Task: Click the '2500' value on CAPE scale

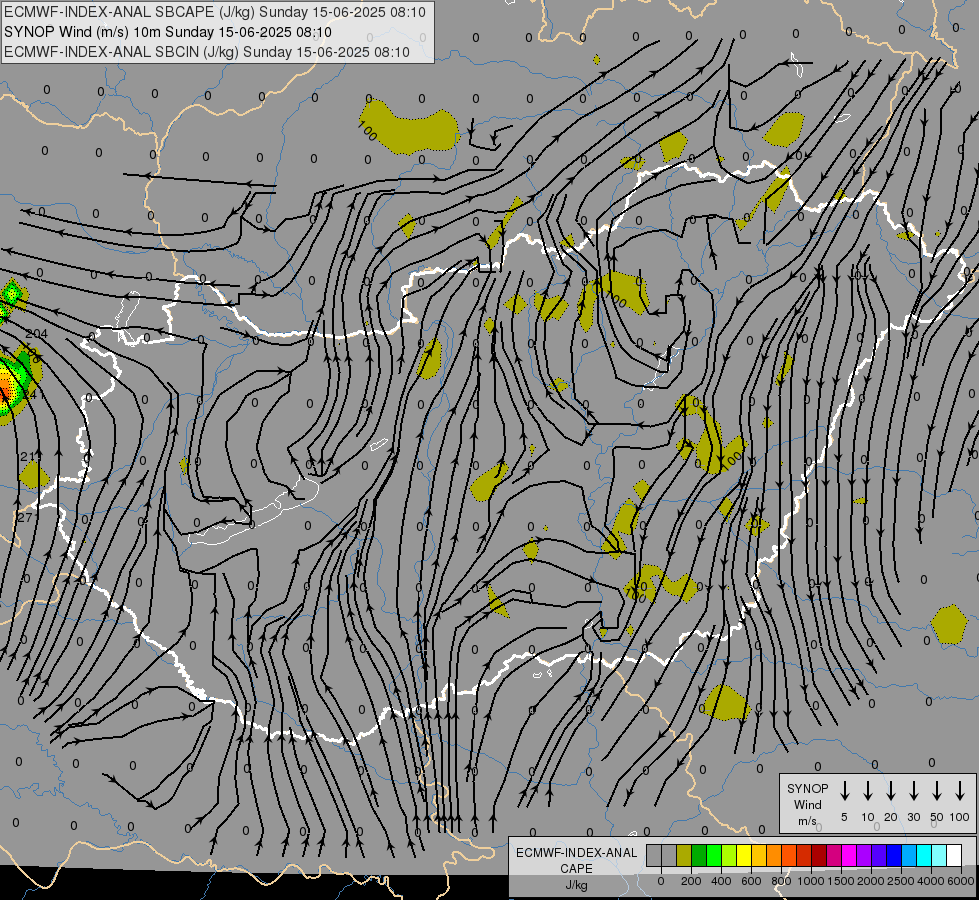Action: point(901,881)
